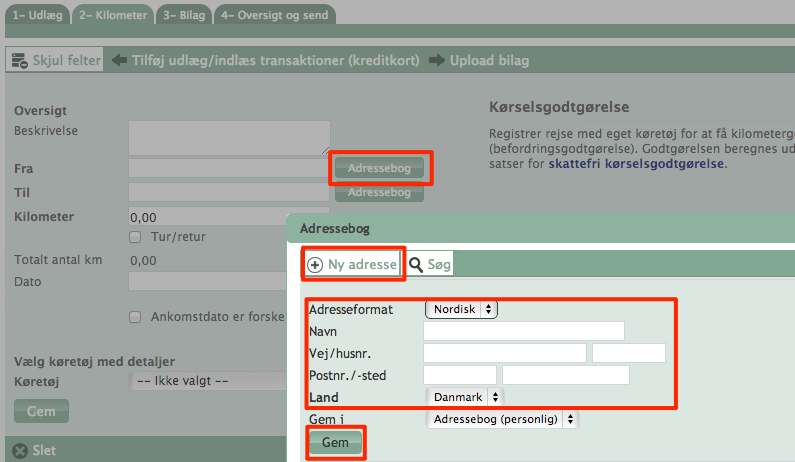The height and width of the screenshot is (462, 795).
Task: Open the Gem i Adressebog (personlig) dropdown
Action: (x=502, y=419)
